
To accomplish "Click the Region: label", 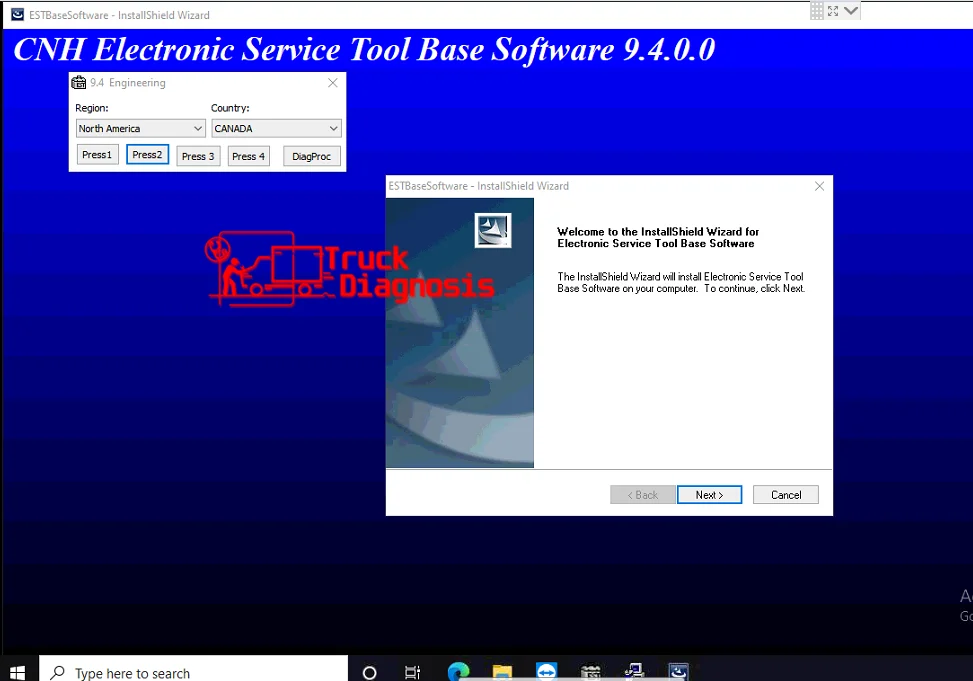I will coord(92,108).
